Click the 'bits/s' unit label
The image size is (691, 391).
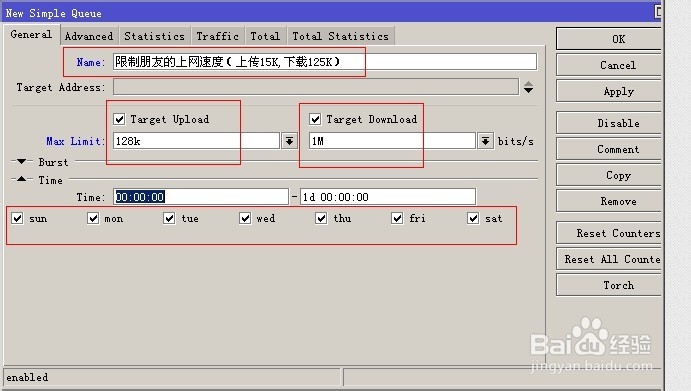click(x=516, y=141)
